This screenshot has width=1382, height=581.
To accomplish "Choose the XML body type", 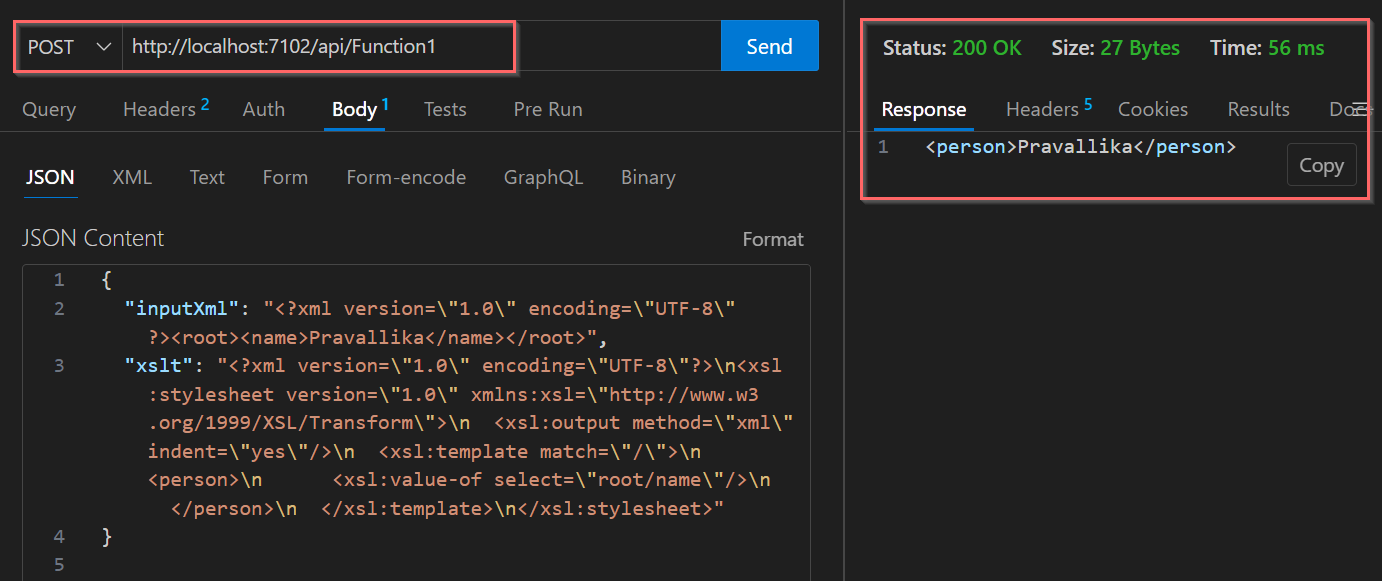I will (x=132, y=177).
